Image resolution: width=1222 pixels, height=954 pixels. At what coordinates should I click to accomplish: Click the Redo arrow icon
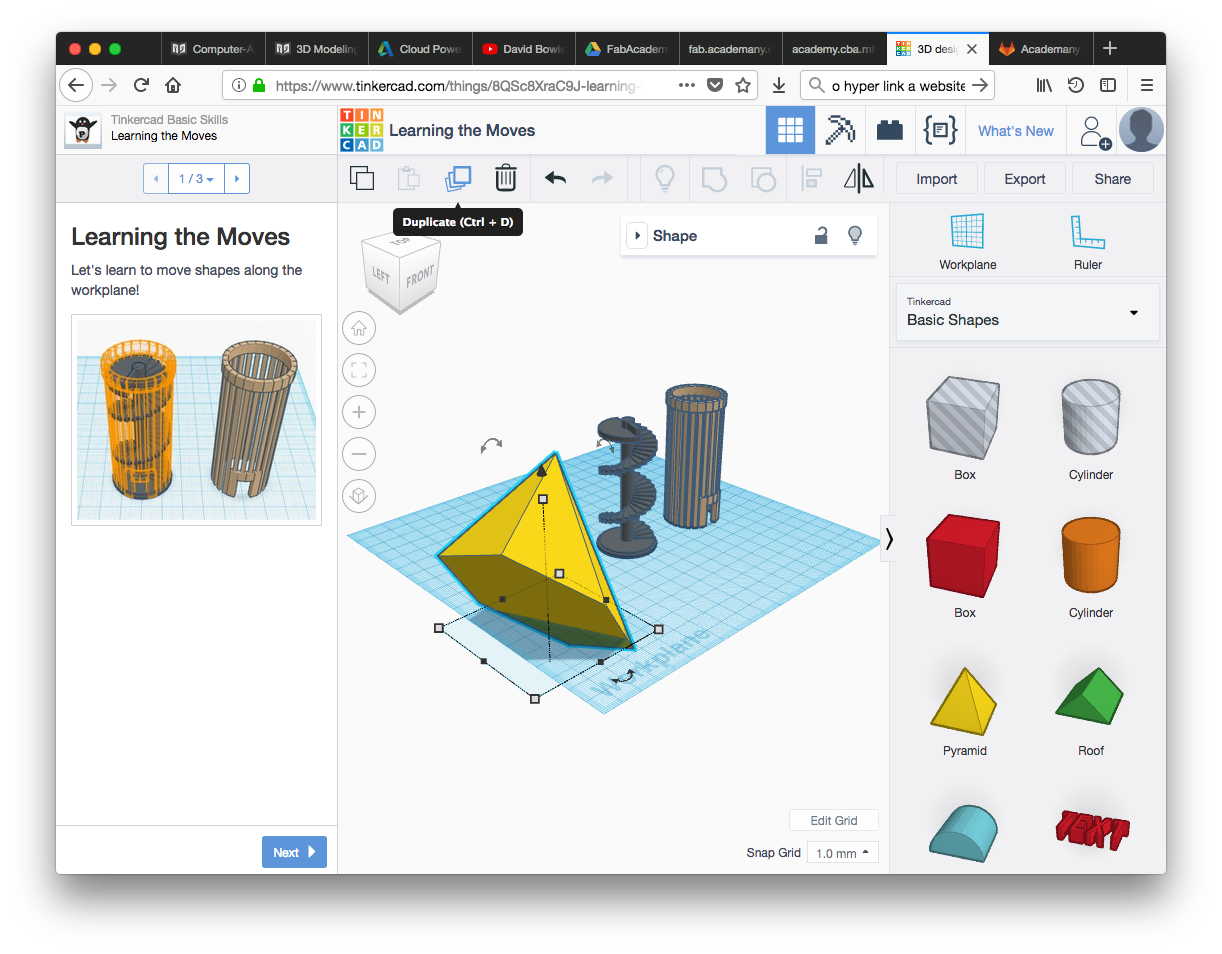pyautogui.click(x=602, y=179)
